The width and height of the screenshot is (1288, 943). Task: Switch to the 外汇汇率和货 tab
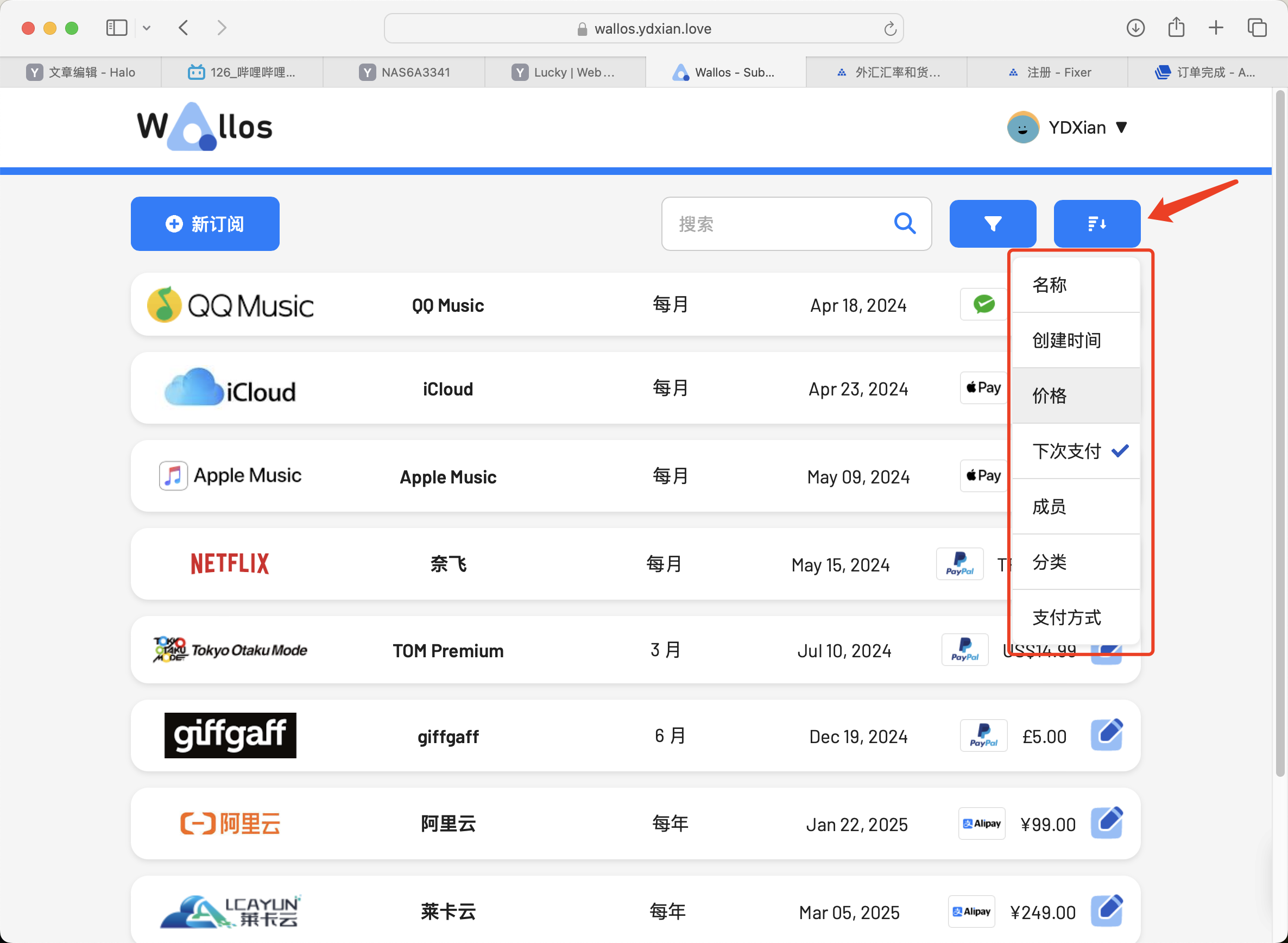pyautogui.click(x=887, y=72)
